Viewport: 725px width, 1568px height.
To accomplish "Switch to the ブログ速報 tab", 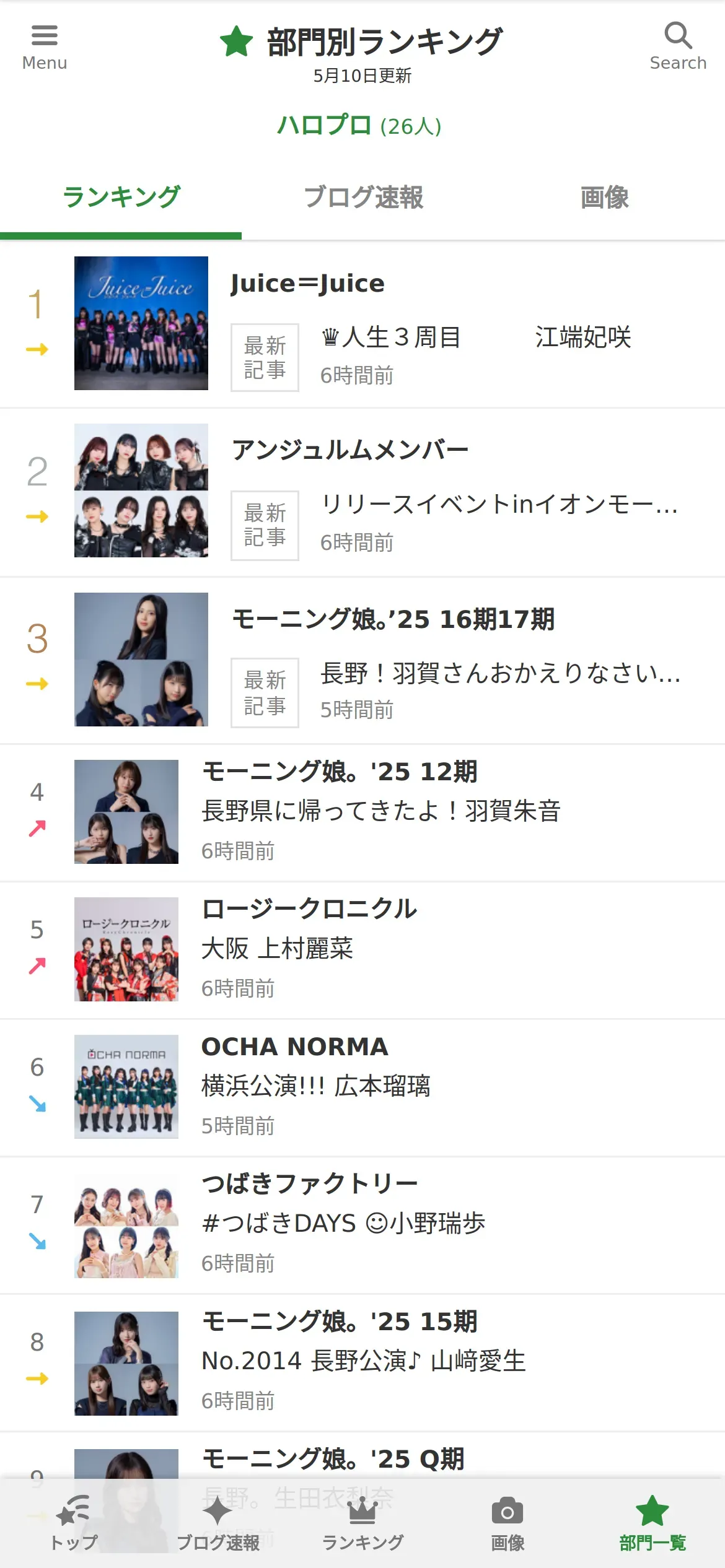I will 362,198.
